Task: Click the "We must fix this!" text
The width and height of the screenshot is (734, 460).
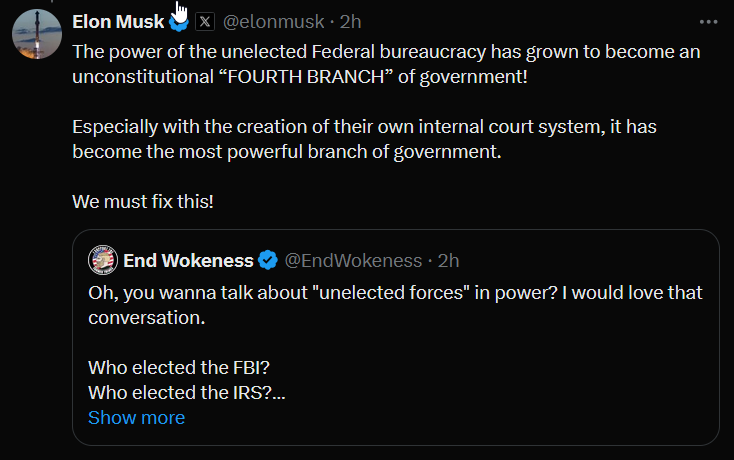Action: coord(143,201)
